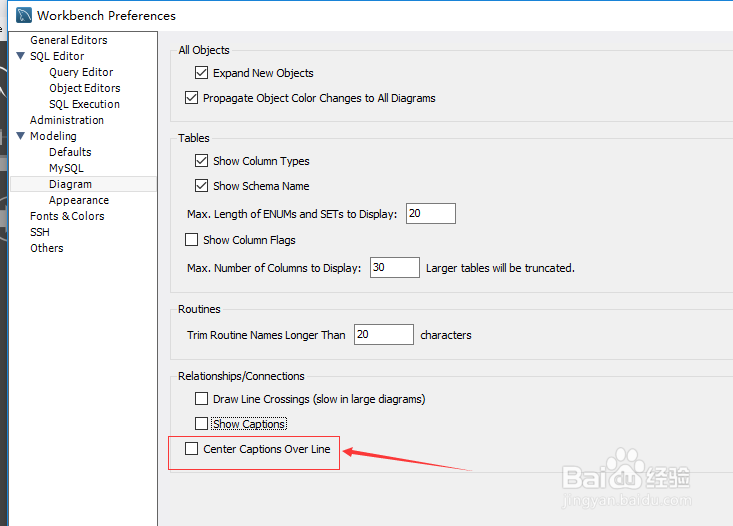Focus the Max Number of Columns field
The width and height of the screenshot is (733, 526).
[395, 267]
